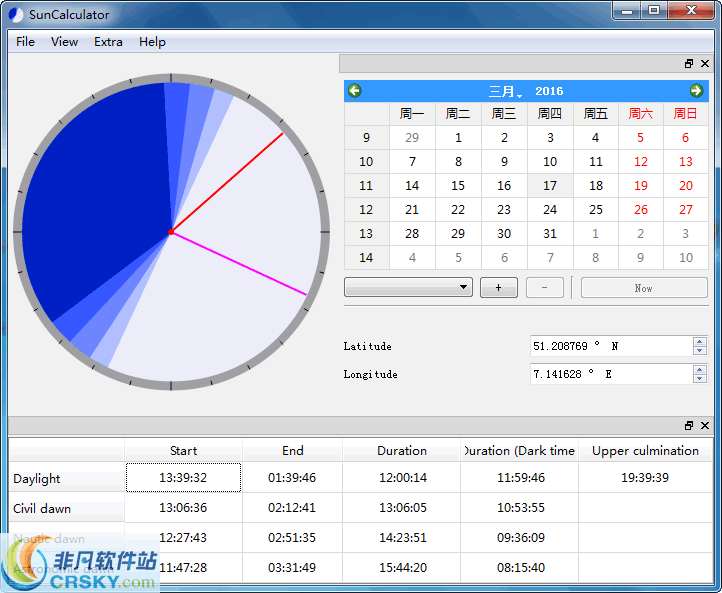Float the calendar dock panel

point(689,64)
